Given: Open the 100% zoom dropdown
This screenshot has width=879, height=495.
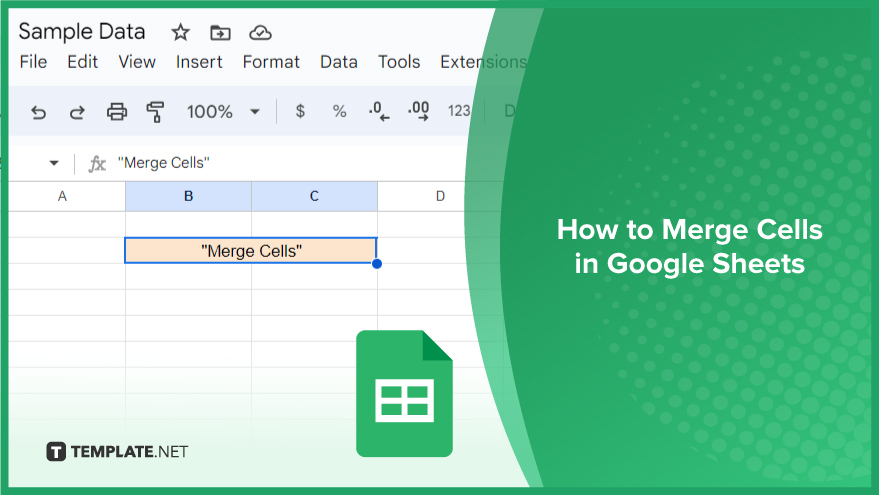Looking at the screenshot, I should pos(224,112).
